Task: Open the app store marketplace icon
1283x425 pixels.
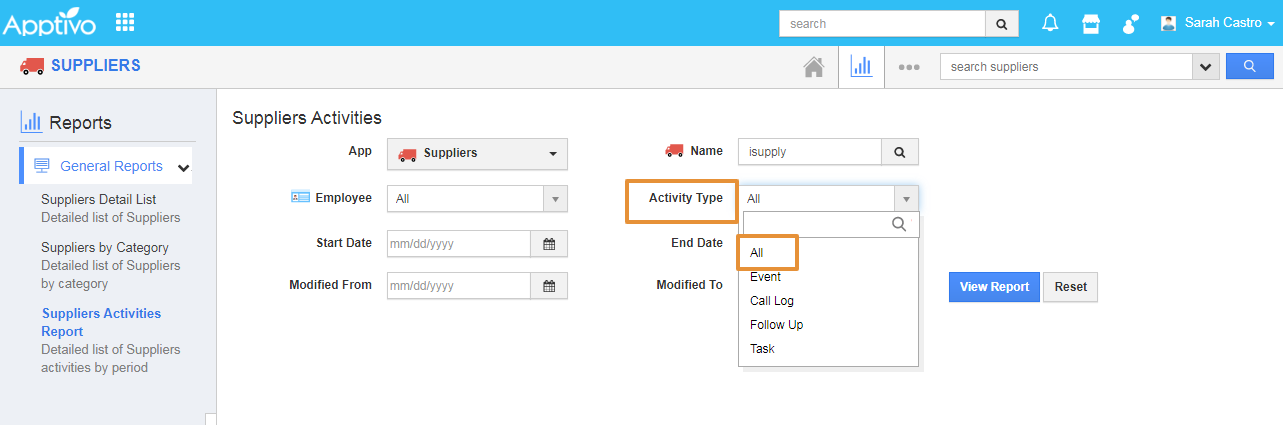Action: pyautogui.click(x=1091, y=23)
